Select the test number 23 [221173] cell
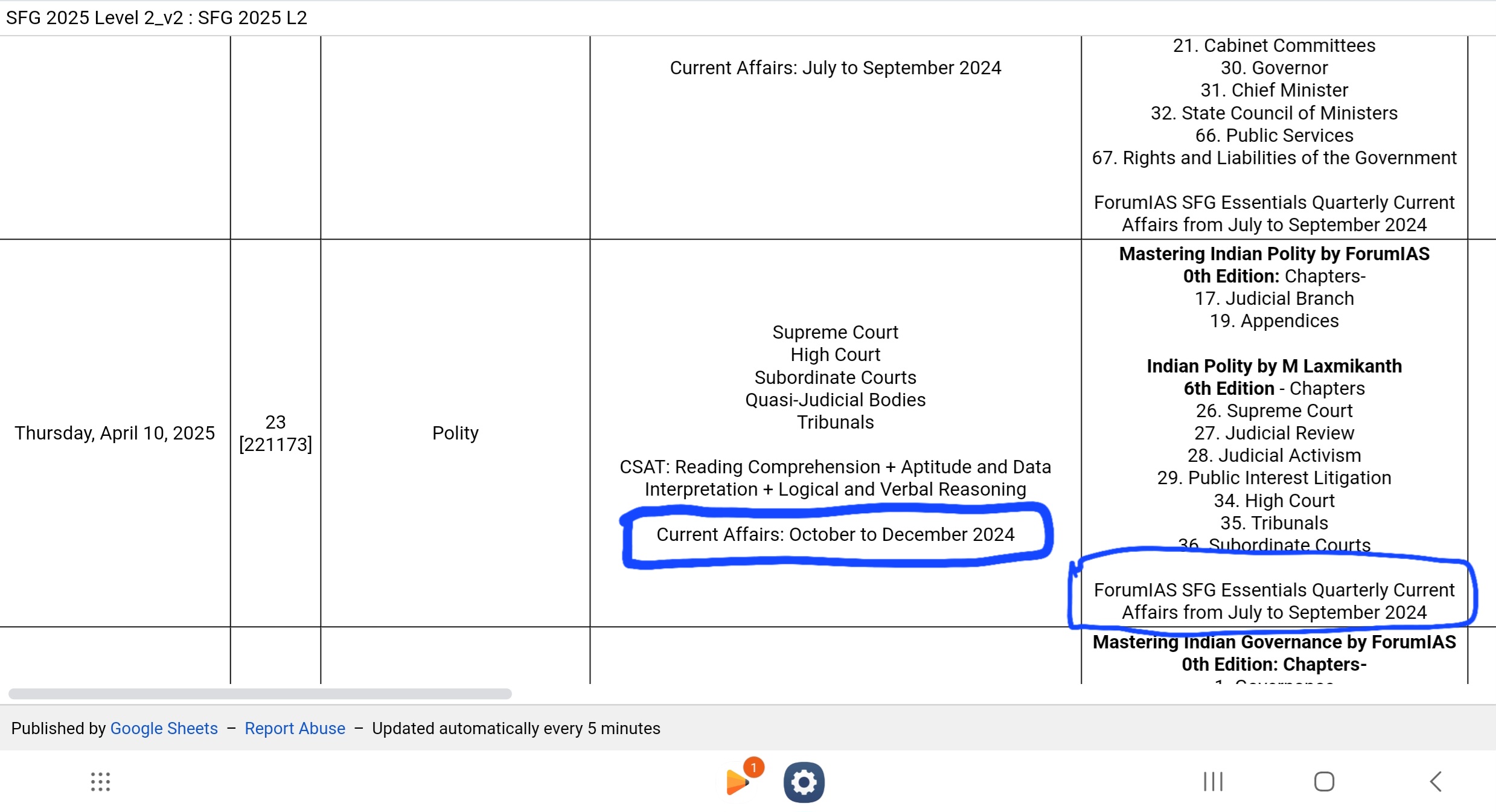Viewport: 1496px width, 812px height. [x=275, y=433]
